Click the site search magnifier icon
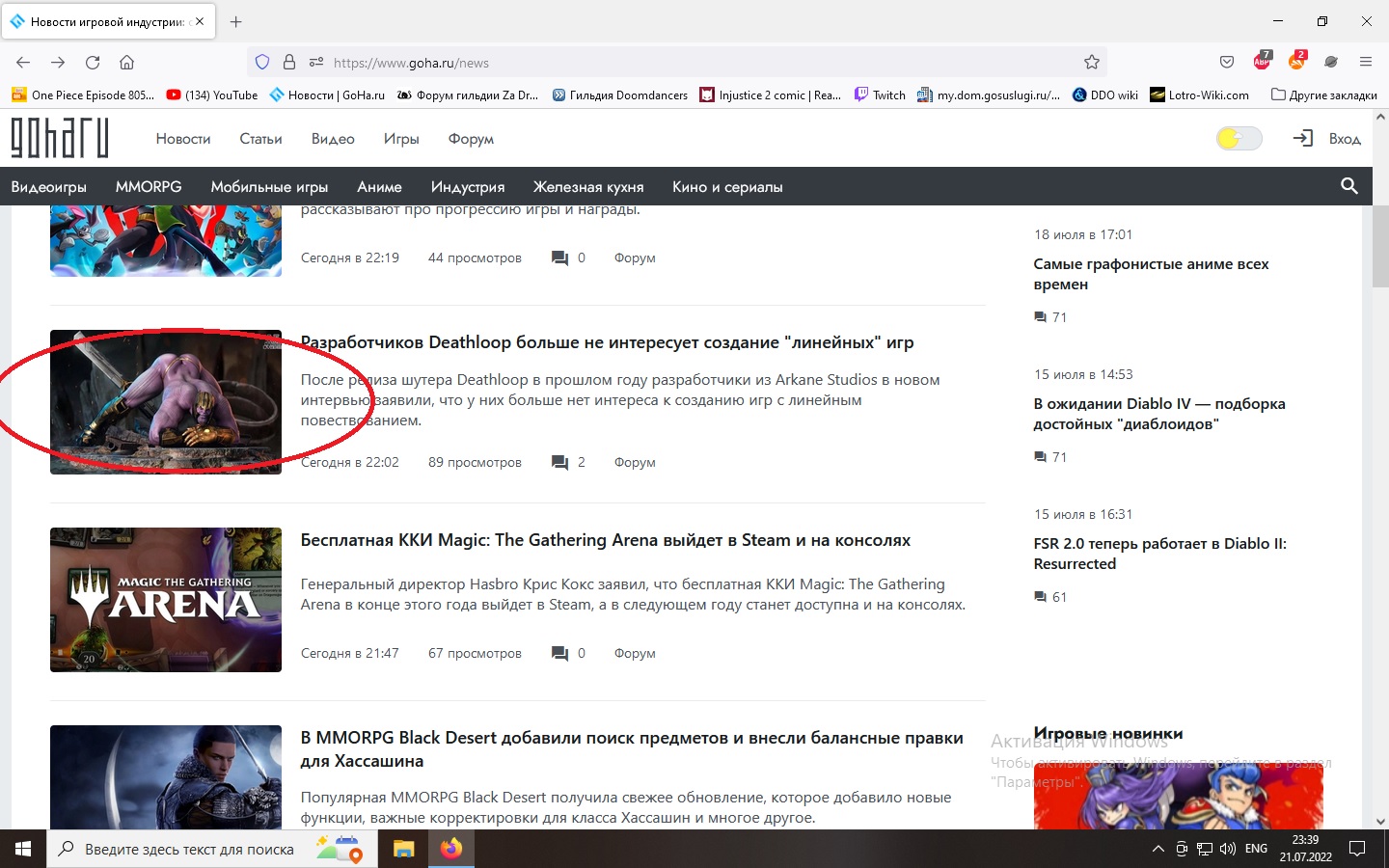 tap(1348, 186)
